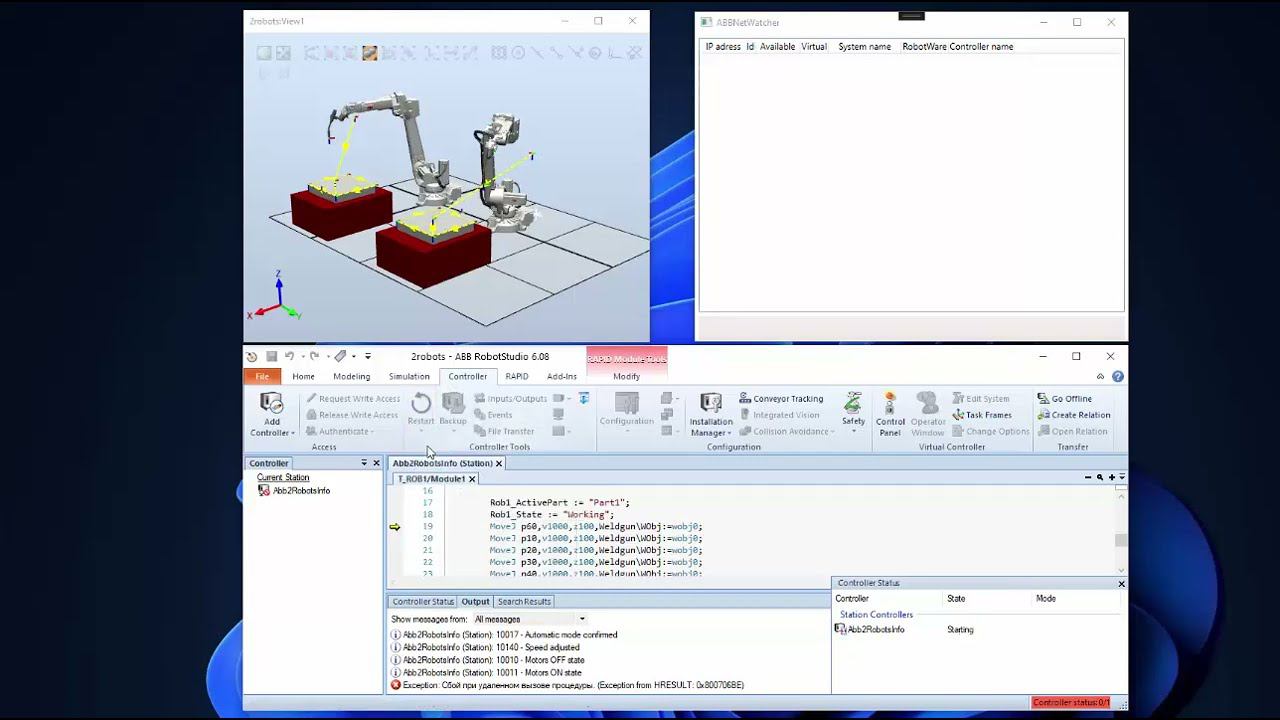Switch to the Search Results tab
Viewport: 1280px width, 720px height.
point(524,601)
